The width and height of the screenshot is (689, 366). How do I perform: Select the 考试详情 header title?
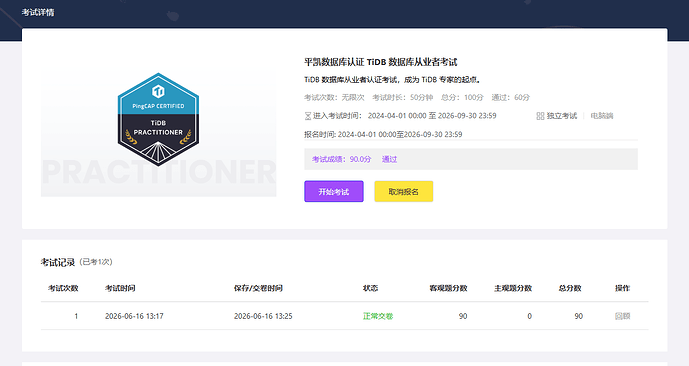(x=38, y=12)
